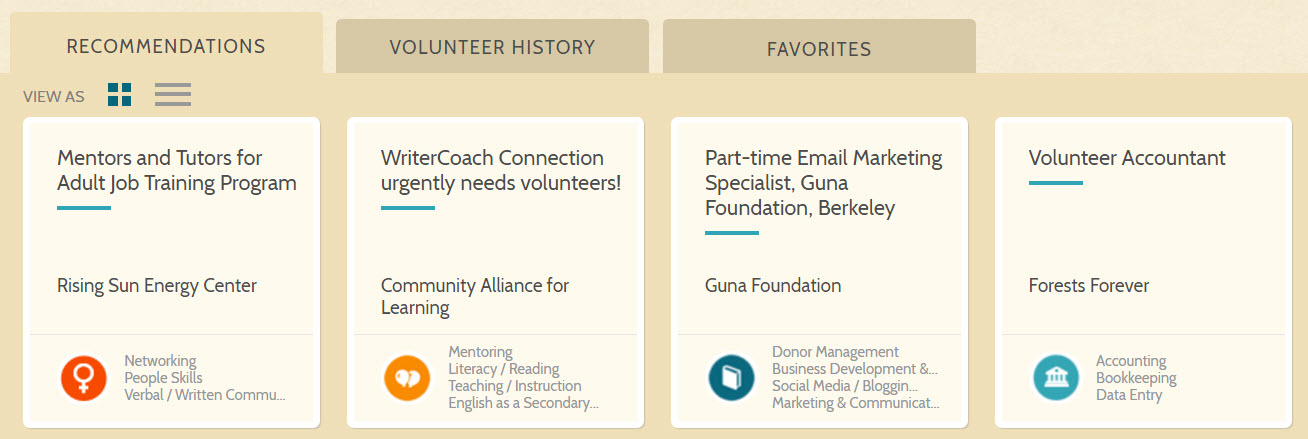Click the dark teal book category icon
1308x439 pixels.
(x=732, y=378)
